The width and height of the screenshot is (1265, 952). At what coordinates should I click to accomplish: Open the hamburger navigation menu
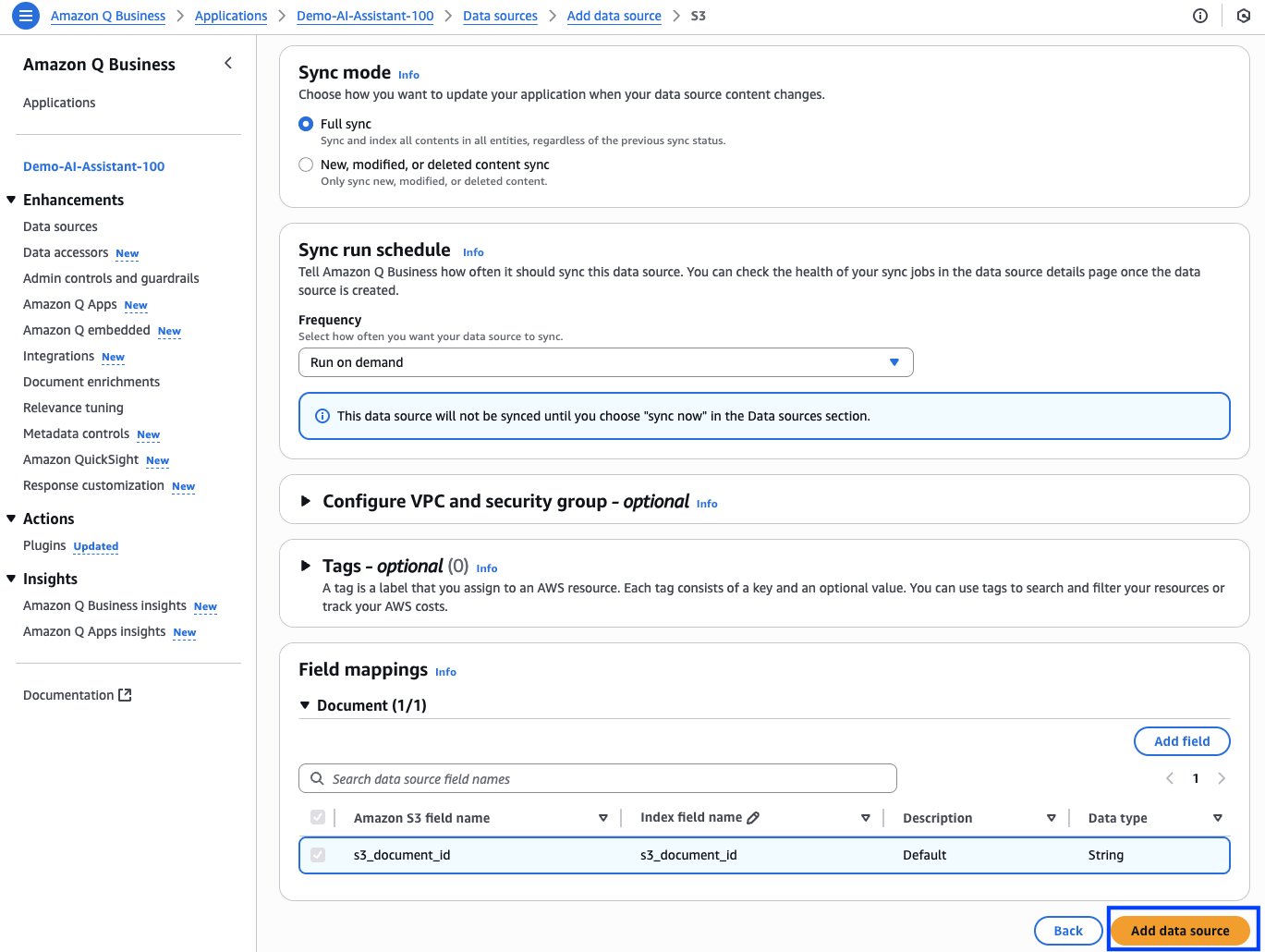click(27, 16)
